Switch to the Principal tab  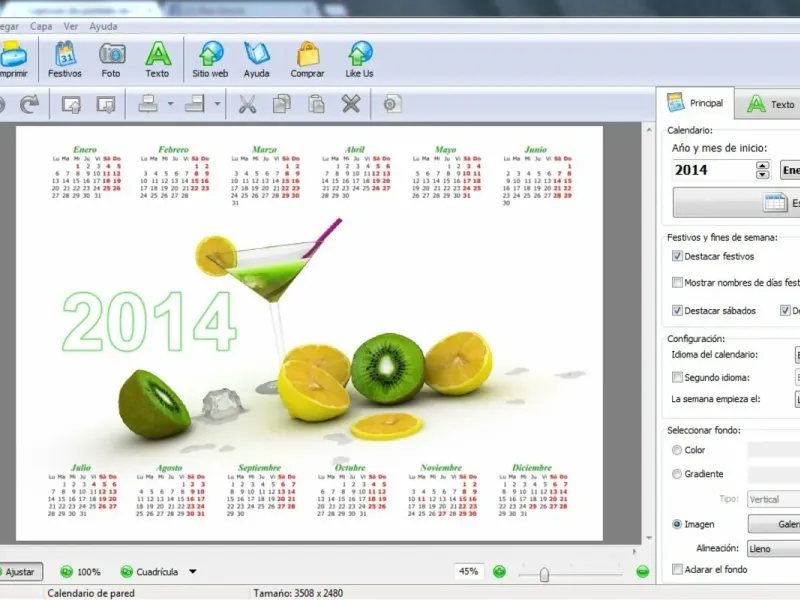pyautogui.click(x=695, y=103)
